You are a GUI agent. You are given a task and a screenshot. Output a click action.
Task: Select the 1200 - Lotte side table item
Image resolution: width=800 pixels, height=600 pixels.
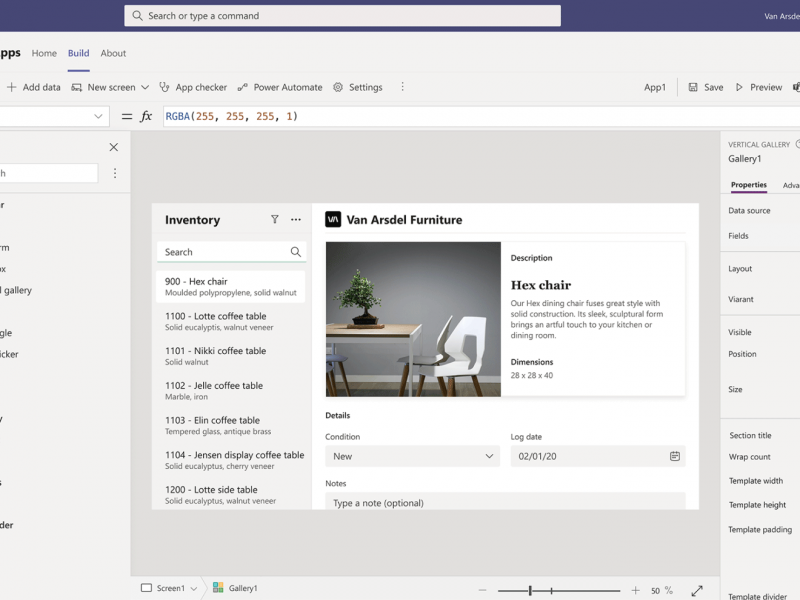(x=231, y=494)
